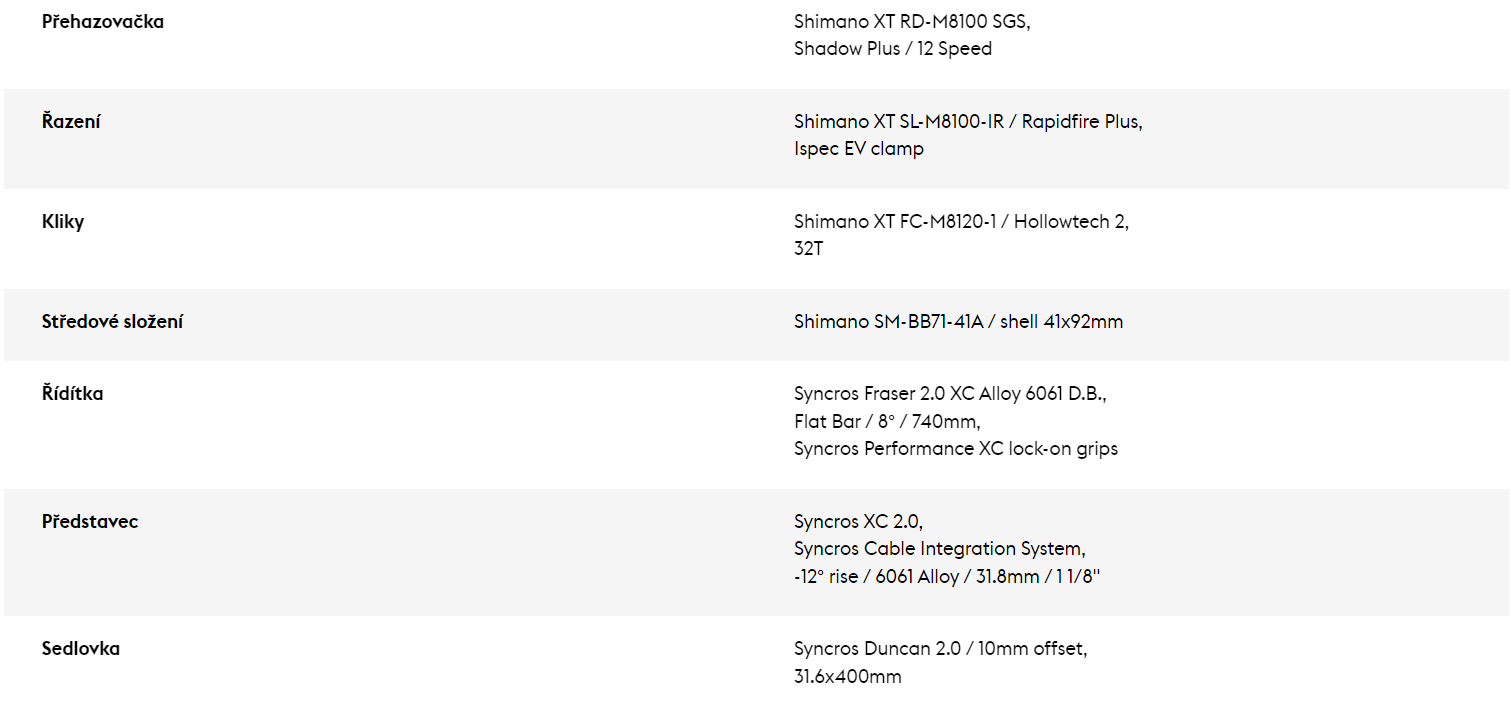1511x716 pixels.
Task: Click the Řídítka spec label
Action: pyautogui.click(x=72, y=394)
